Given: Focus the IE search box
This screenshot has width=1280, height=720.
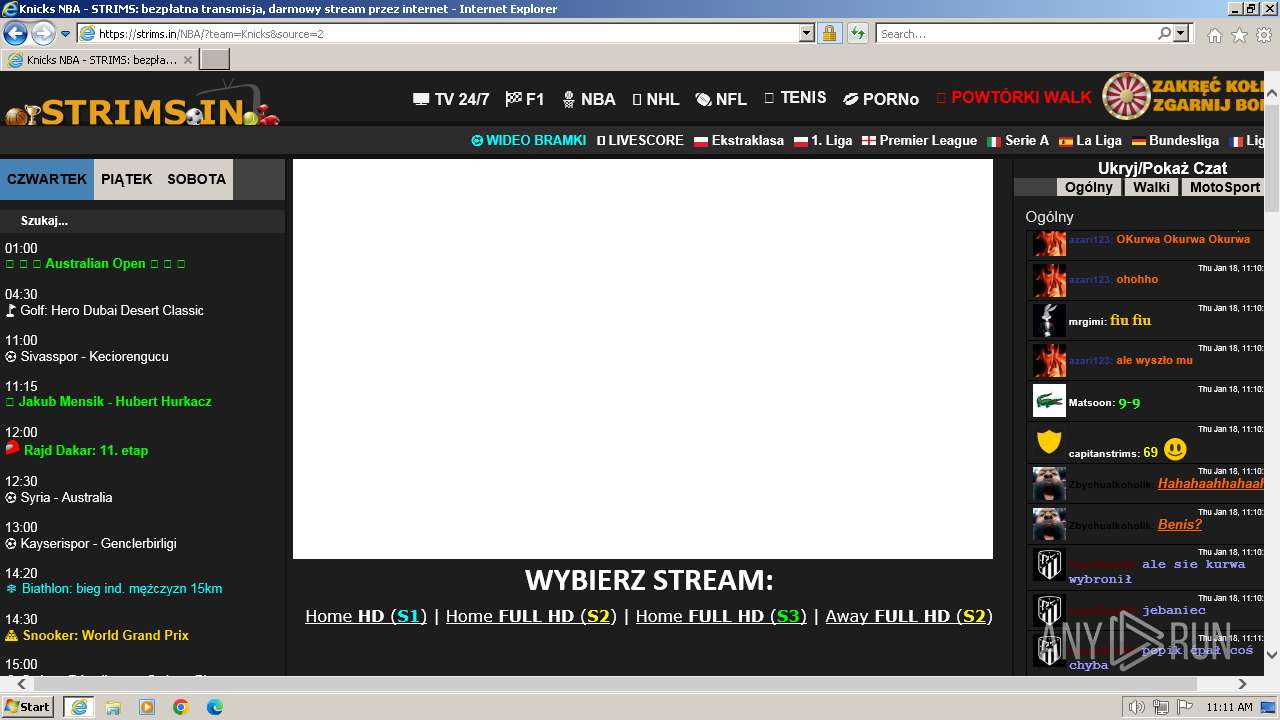Looking at the screenshot, I should tap(1017, 33).
